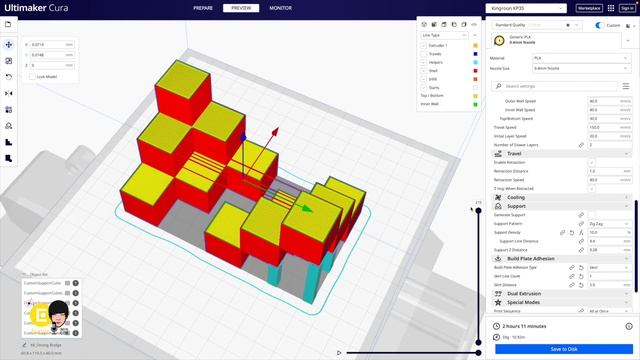Click the fx formula icon for Support Density
640x360 pixels.
(581, 233)
